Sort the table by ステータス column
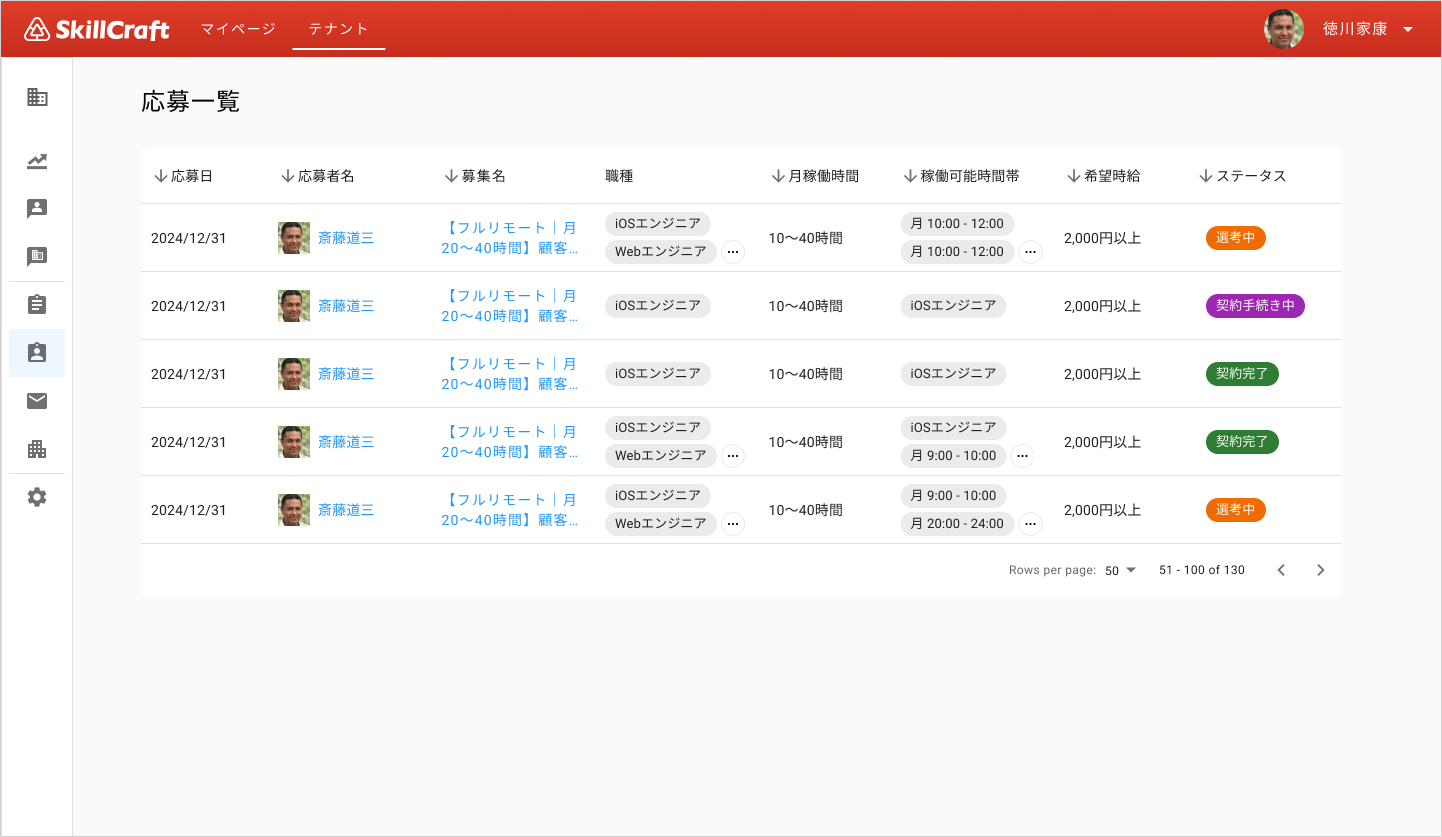The width and height of the screenshot is (1442, 837). click(x=1242, y=176)
